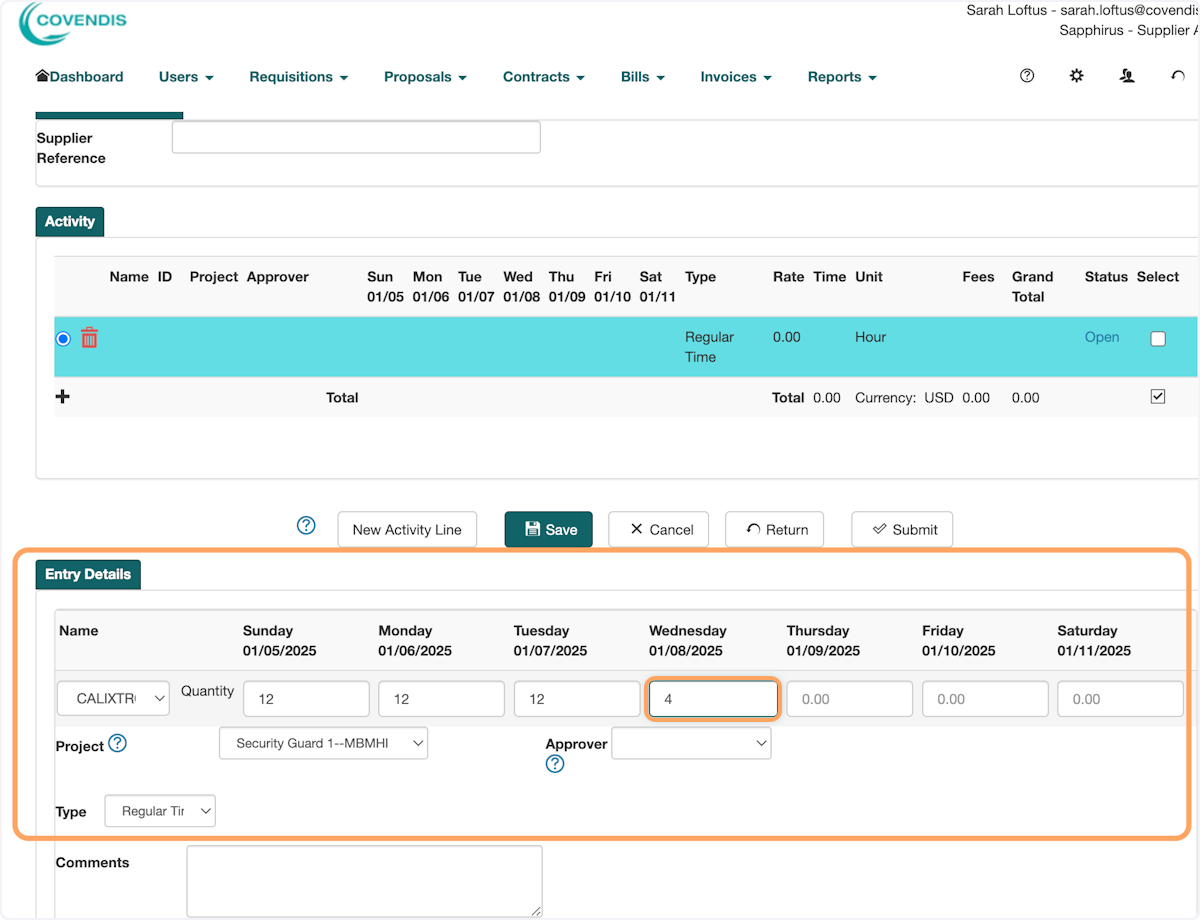Click the Covendis logo

[x=73, y=24]
